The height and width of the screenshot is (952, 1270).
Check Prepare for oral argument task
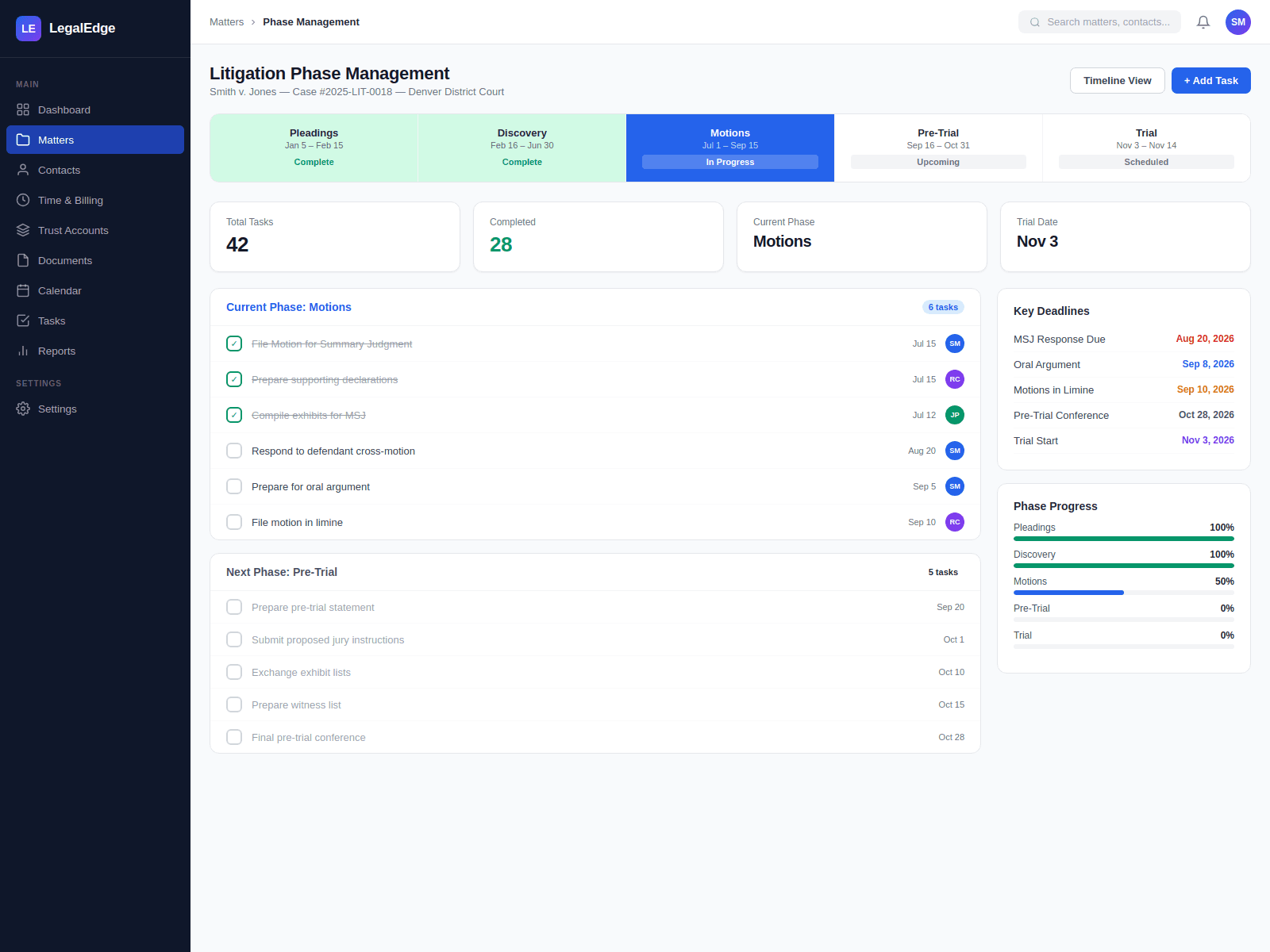tap(234, 486)
